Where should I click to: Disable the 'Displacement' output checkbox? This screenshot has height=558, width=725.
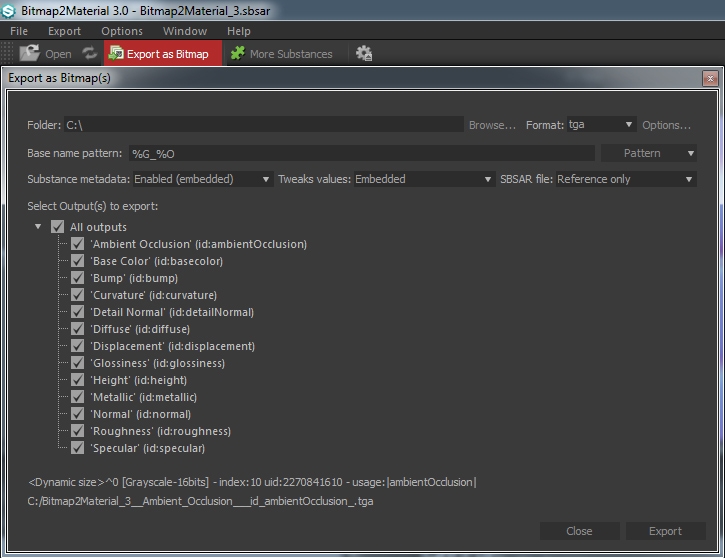[x=77, y=346]
